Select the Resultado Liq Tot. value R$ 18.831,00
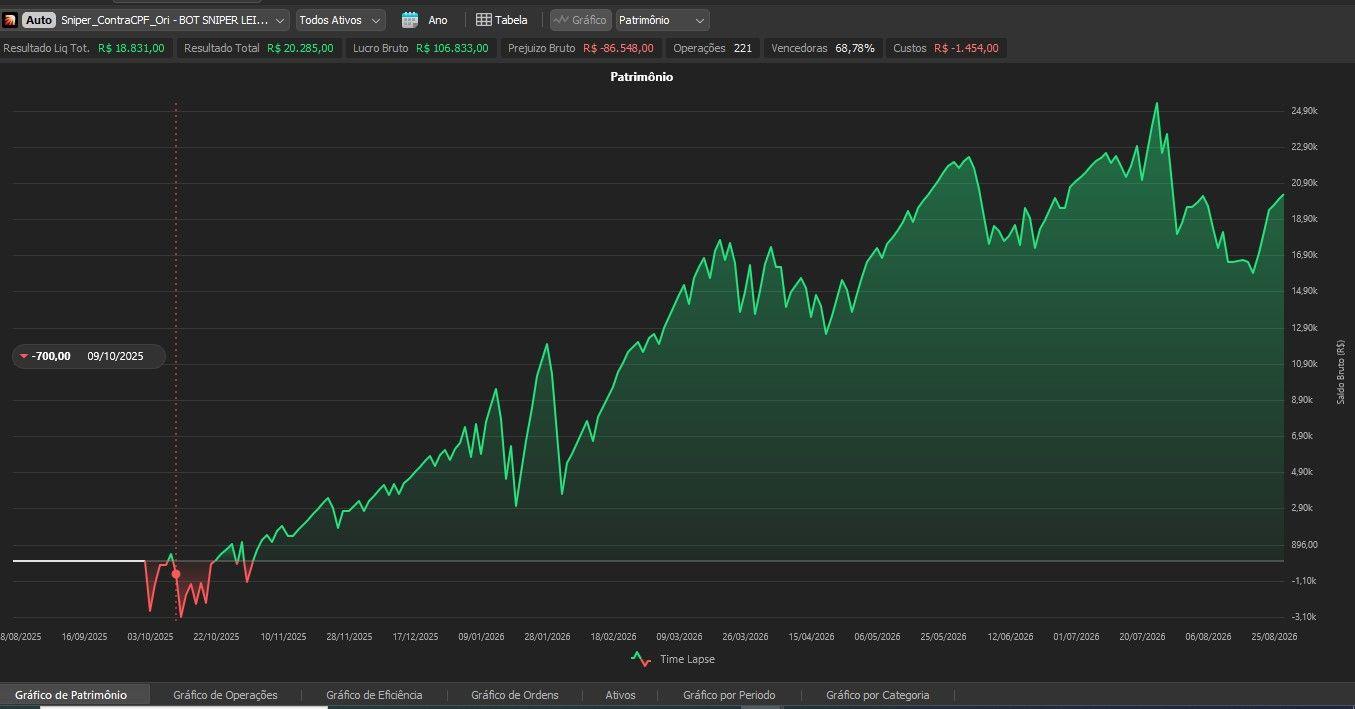The width and height of the screenshot is (1355, 709). coord(131,48)
